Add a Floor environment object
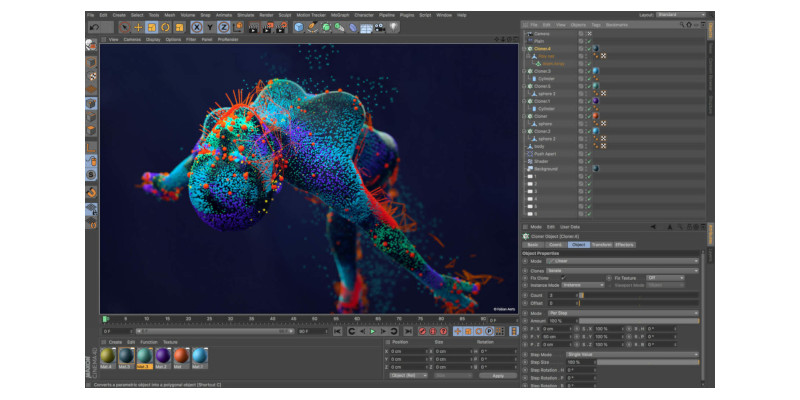This screenshot has height=400, width=800. [x=366, y=27]
